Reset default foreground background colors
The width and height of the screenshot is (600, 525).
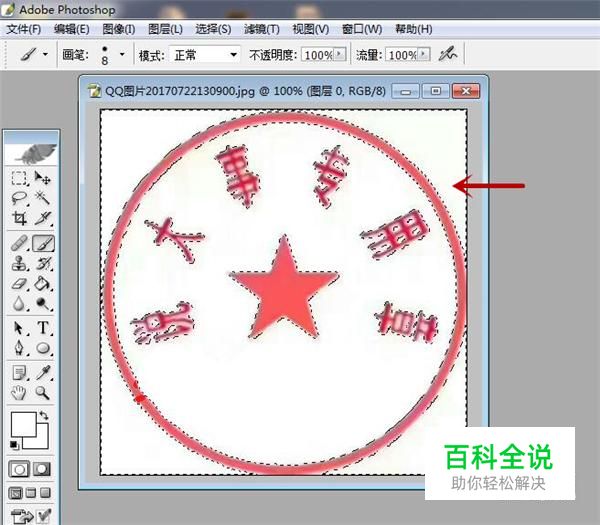pos(14,445)
